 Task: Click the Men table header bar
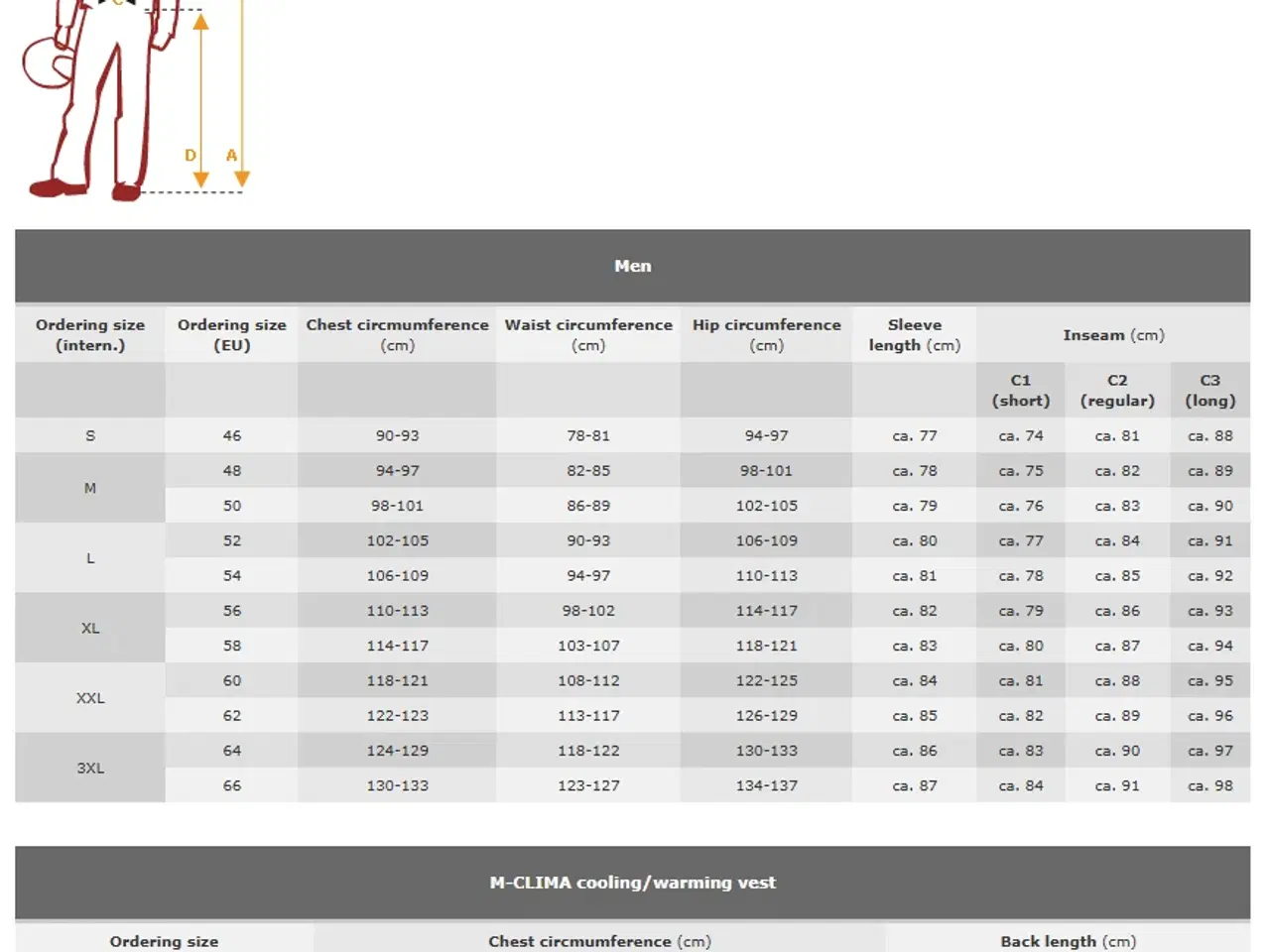632,266
